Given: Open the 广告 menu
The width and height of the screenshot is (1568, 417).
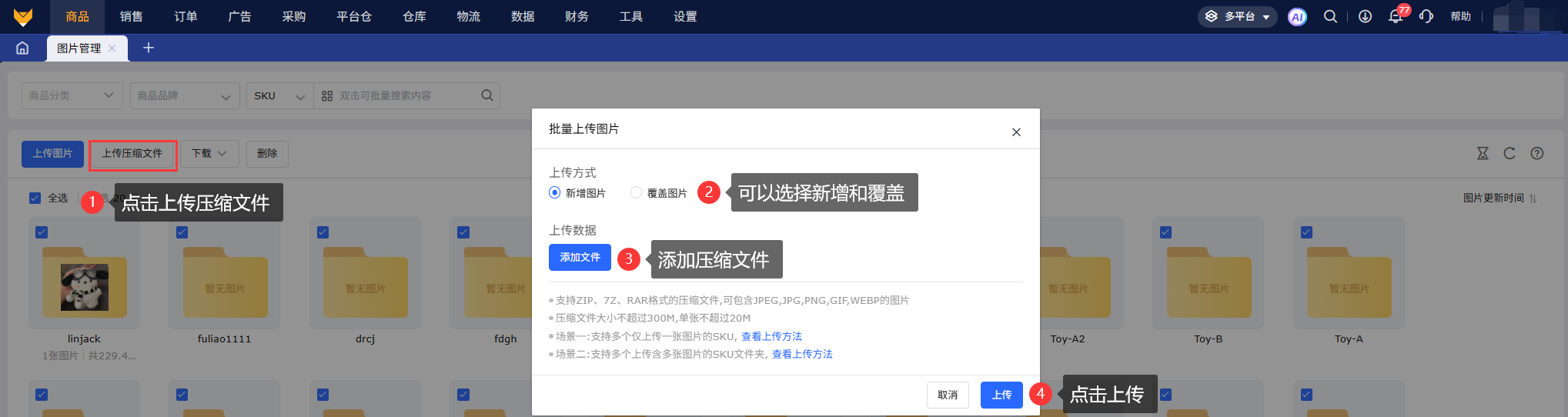Looking at the screenshot, I should pos(240,16).
